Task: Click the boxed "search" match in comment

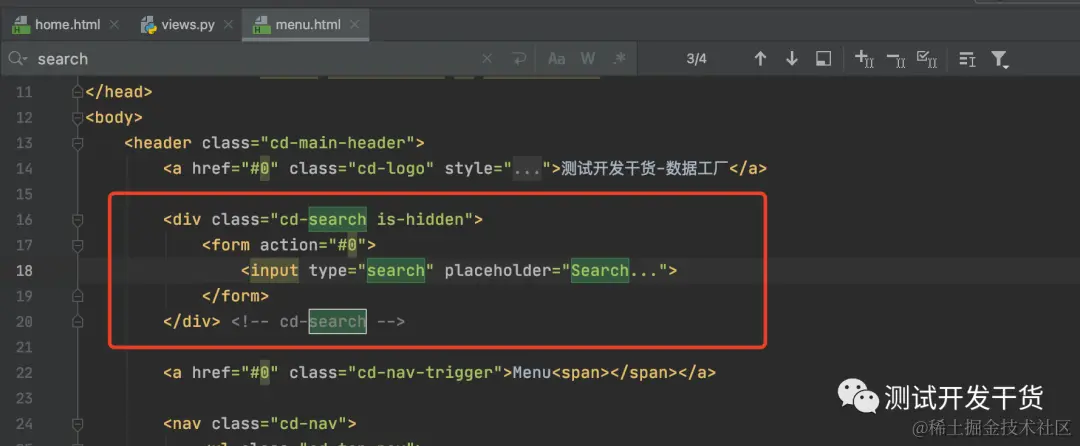Action: tap(338, 321)
